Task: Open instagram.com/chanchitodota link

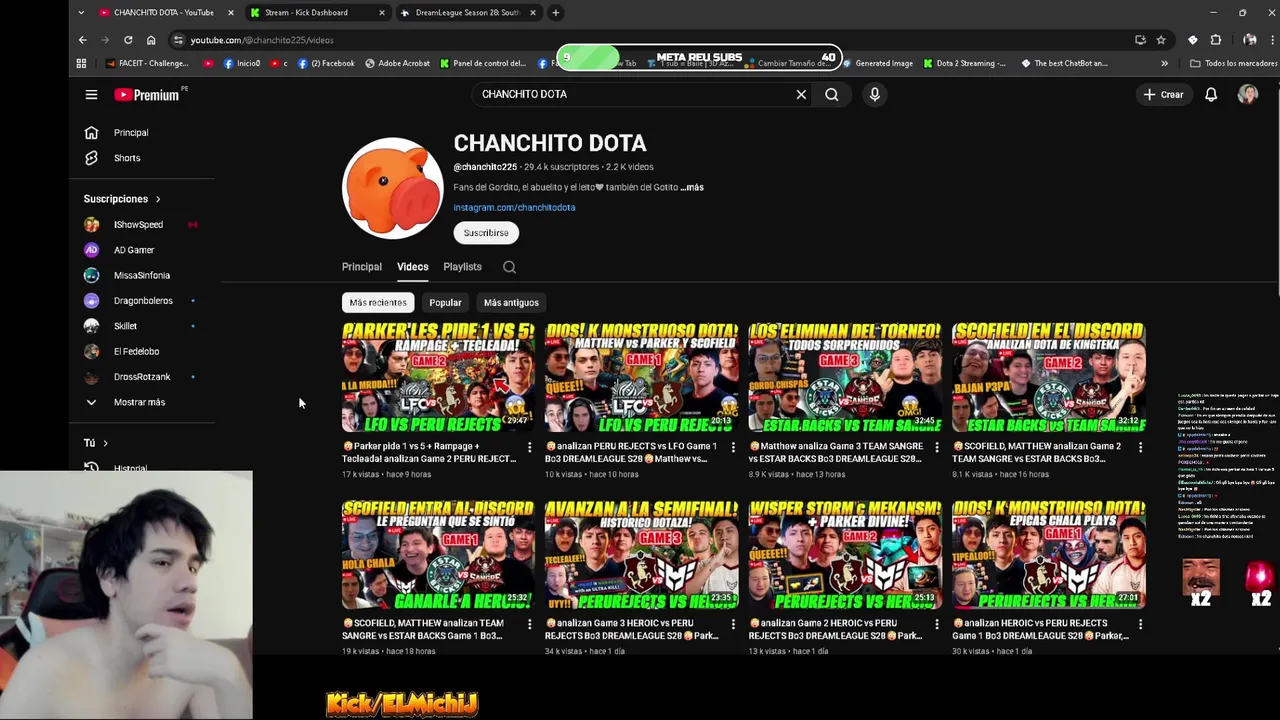Action: 514,207
